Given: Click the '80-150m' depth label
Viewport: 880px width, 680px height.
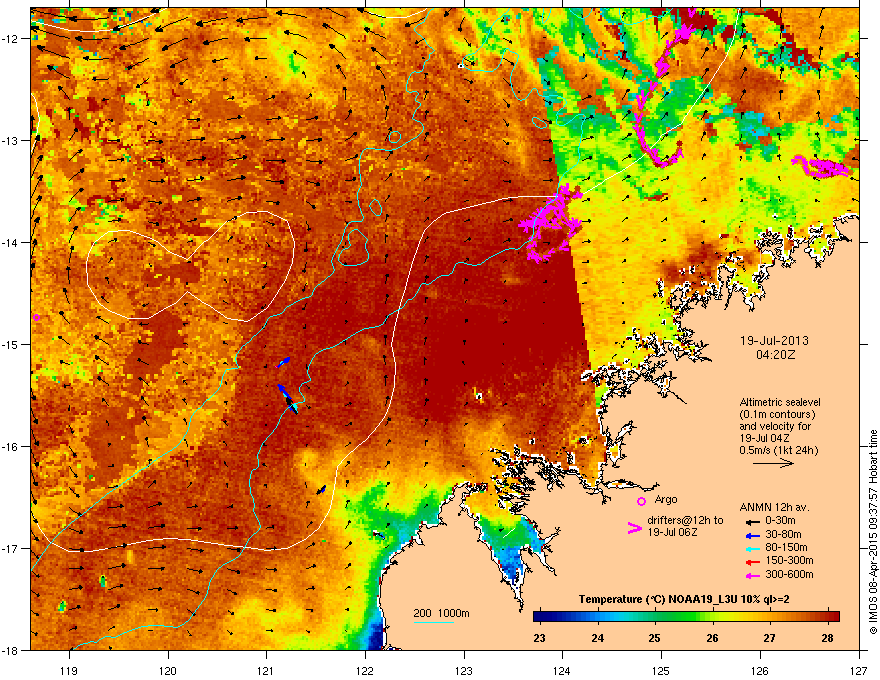Looking at the screenshot, I should pyautogui.click(x=786, y=548).
